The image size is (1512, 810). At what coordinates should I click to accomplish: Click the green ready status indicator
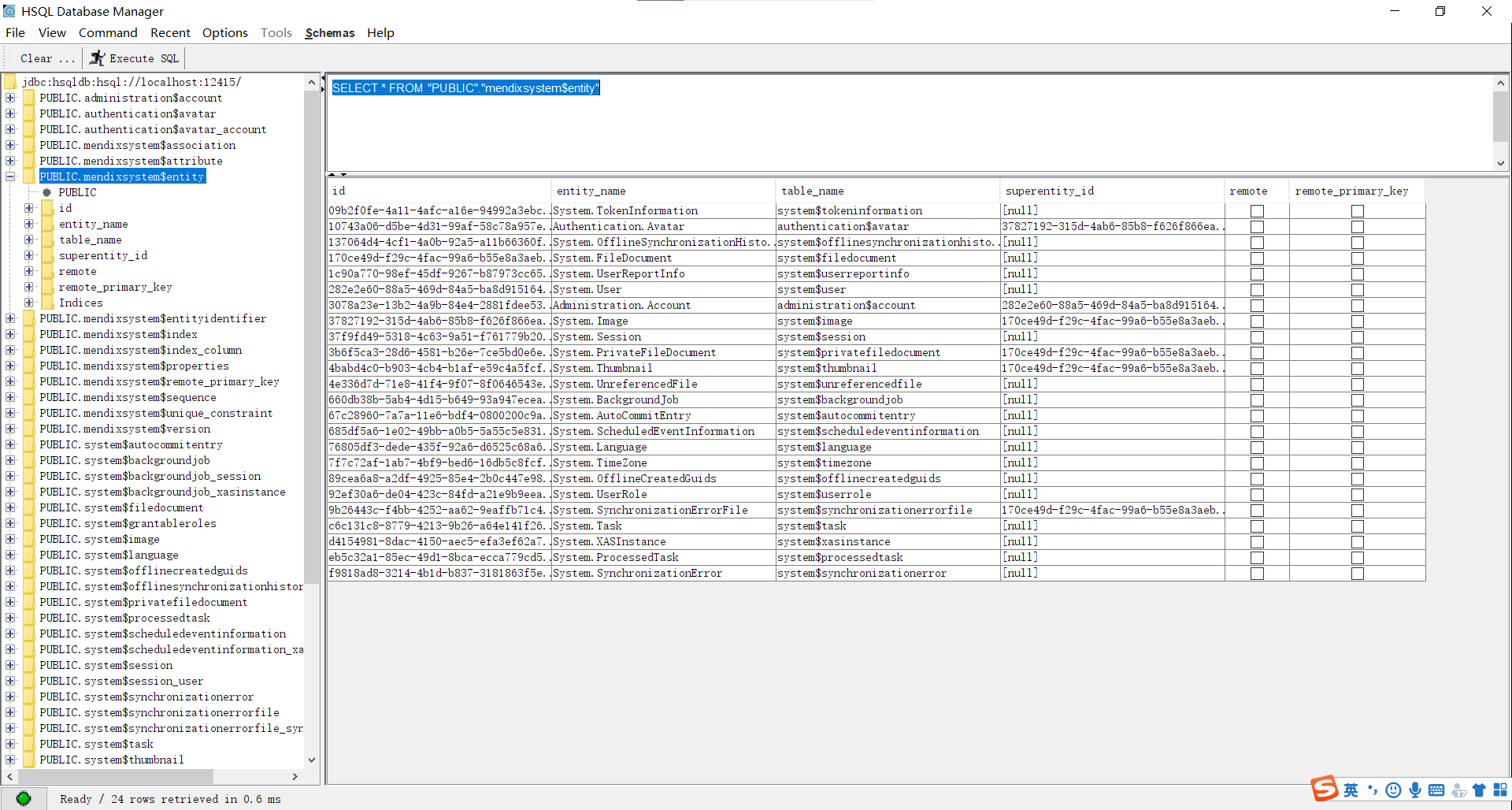[24, 798]
